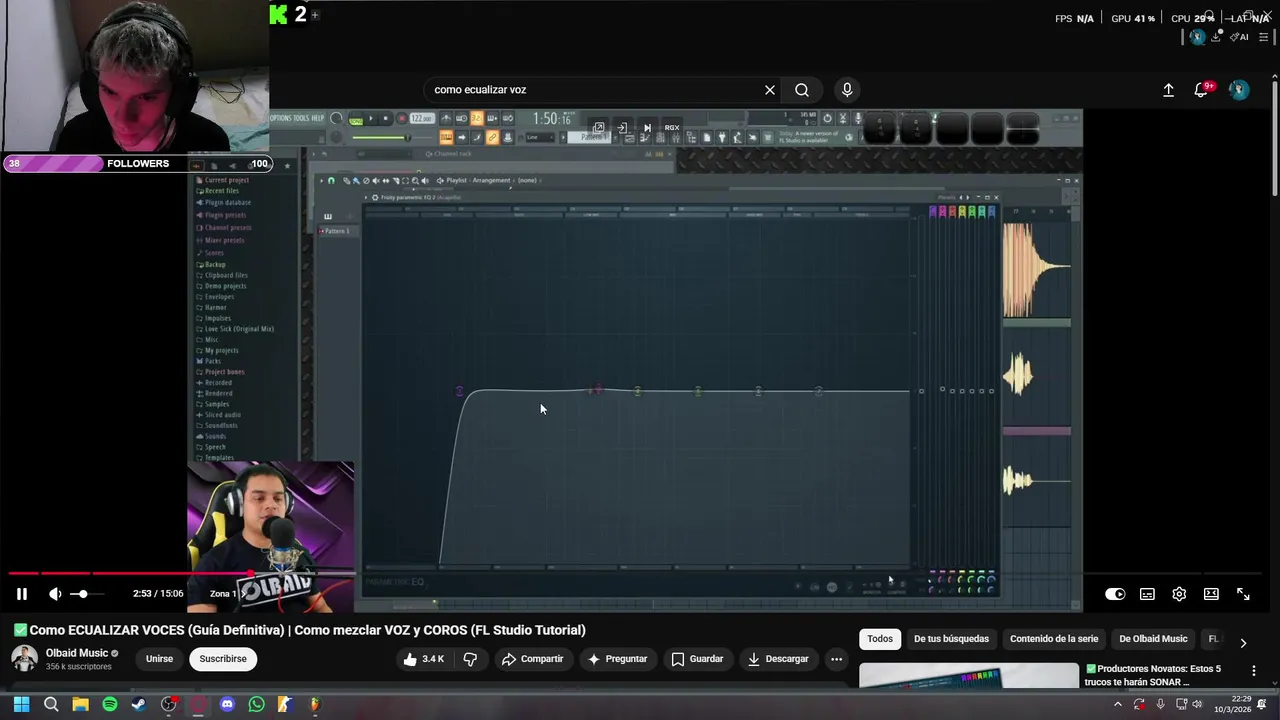This screenshot has width=1280, height=720.
Task: Open the Olbaid Music channel avatar
Action: tap(24, 659)
